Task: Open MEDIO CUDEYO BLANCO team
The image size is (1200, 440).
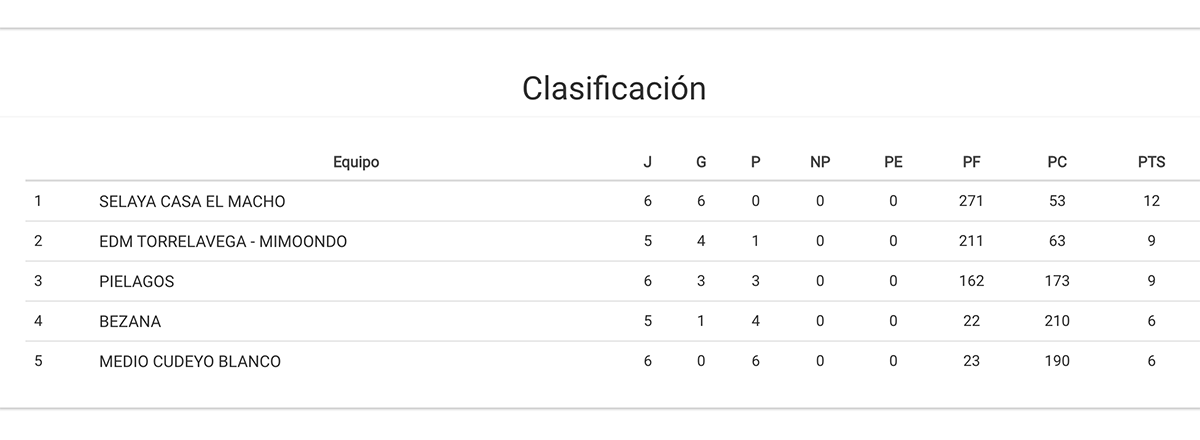Action: click(x=190, y=362)
